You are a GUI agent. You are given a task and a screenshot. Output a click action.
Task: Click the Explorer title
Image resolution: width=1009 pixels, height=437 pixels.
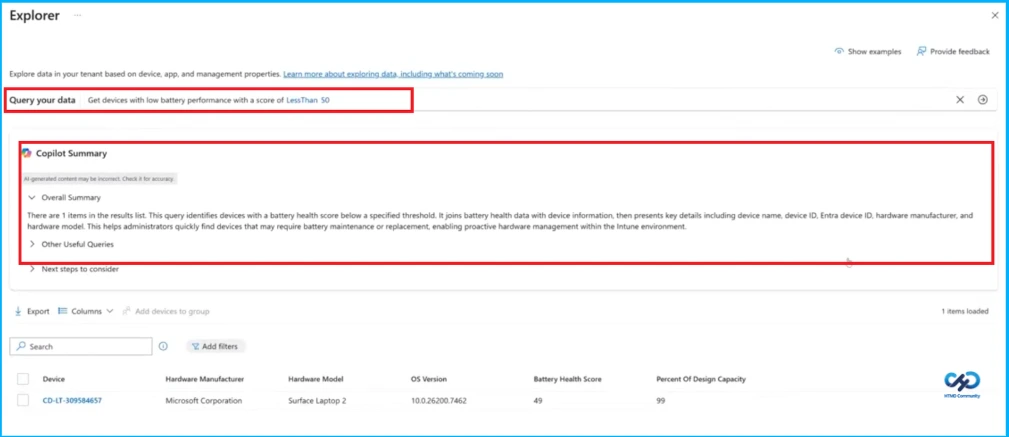tap(35, 15)
